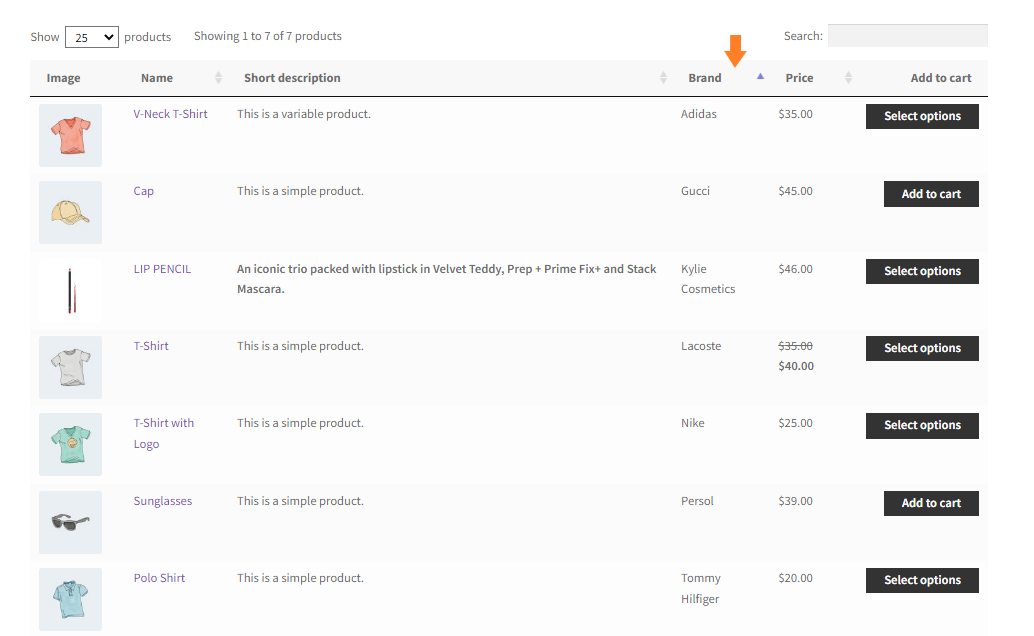Open the Sunglasses product link
This screenshot has width=1034, height=636.
163,501
